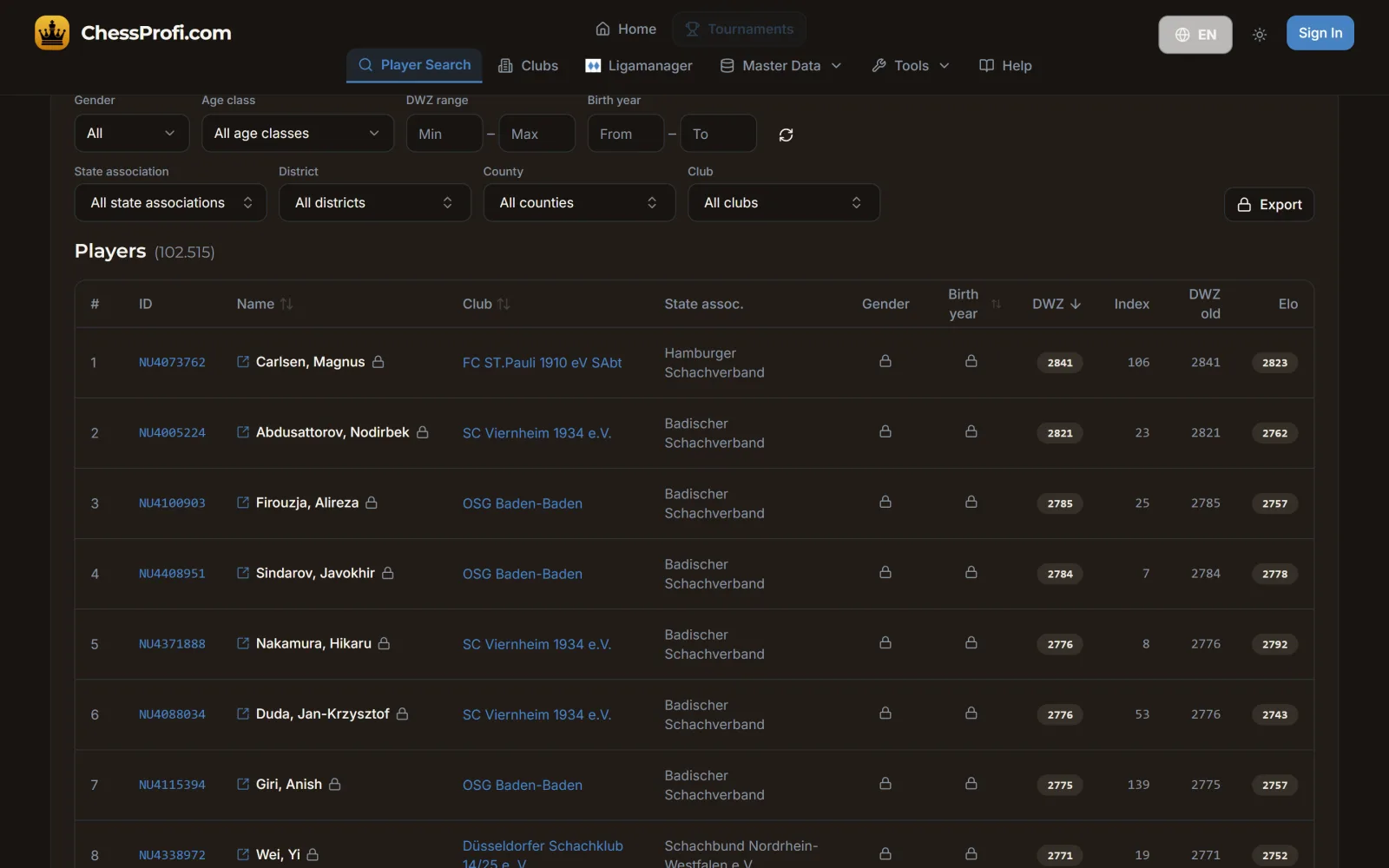Click lock icon next to Carlsen, Magnus name

379,361
